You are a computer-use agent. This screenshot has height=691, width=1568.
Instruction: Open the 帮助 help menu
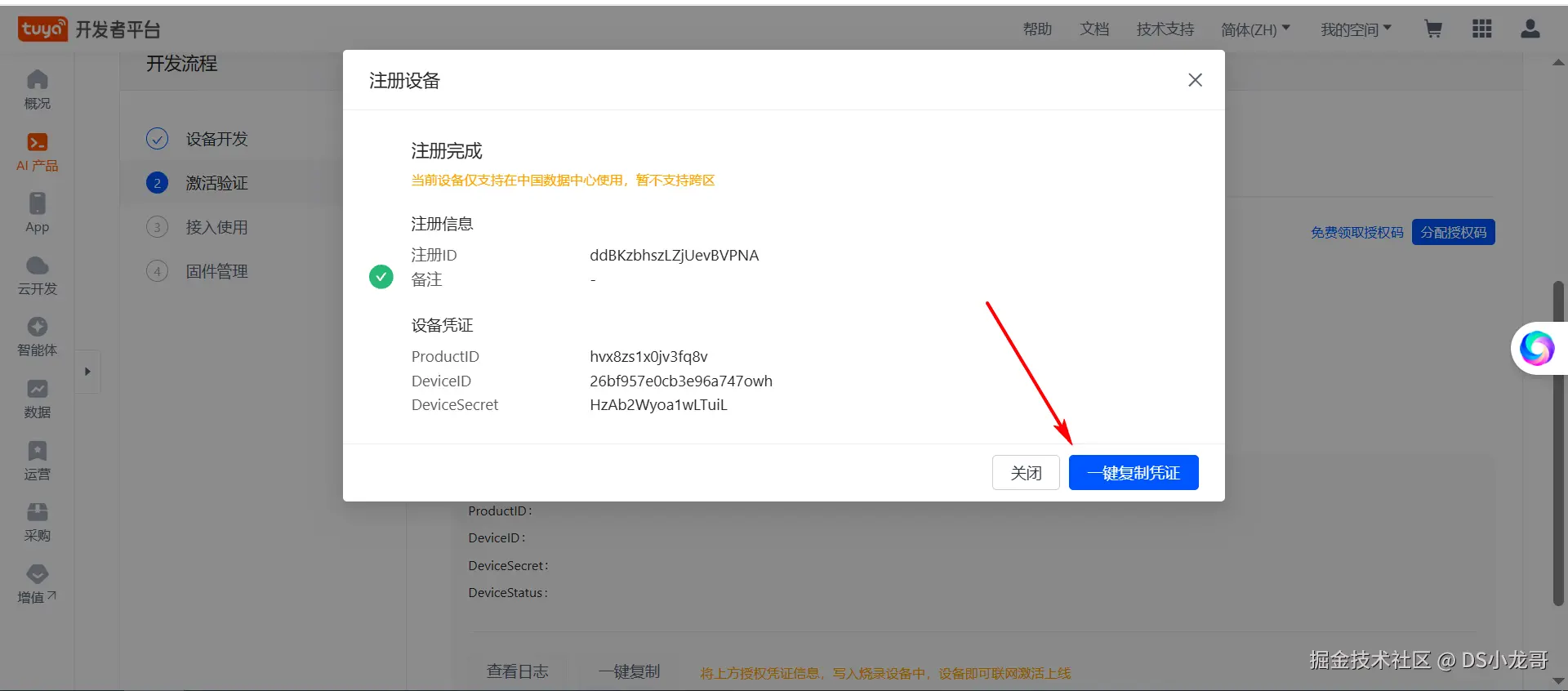coord(1037,29)
